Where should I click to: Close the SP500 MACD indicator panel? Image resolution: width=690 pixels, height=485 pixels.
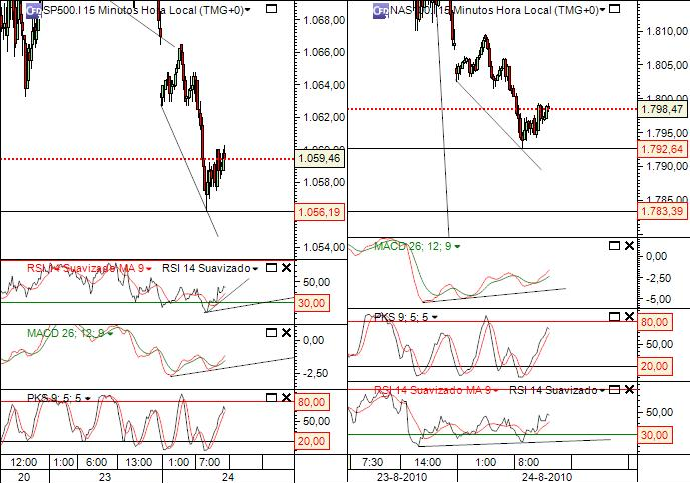[x=286, y=333]
